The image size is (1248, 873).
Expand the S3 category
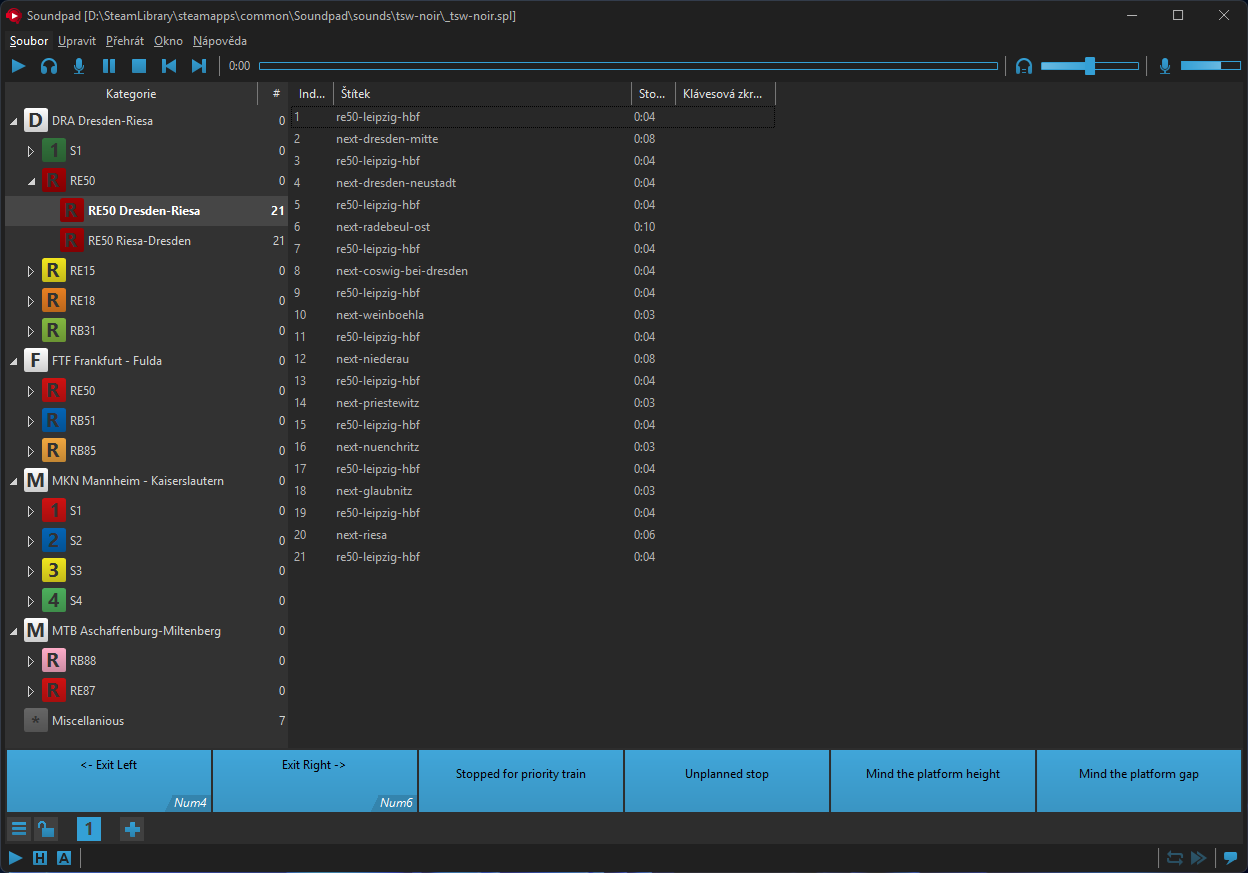31,571
